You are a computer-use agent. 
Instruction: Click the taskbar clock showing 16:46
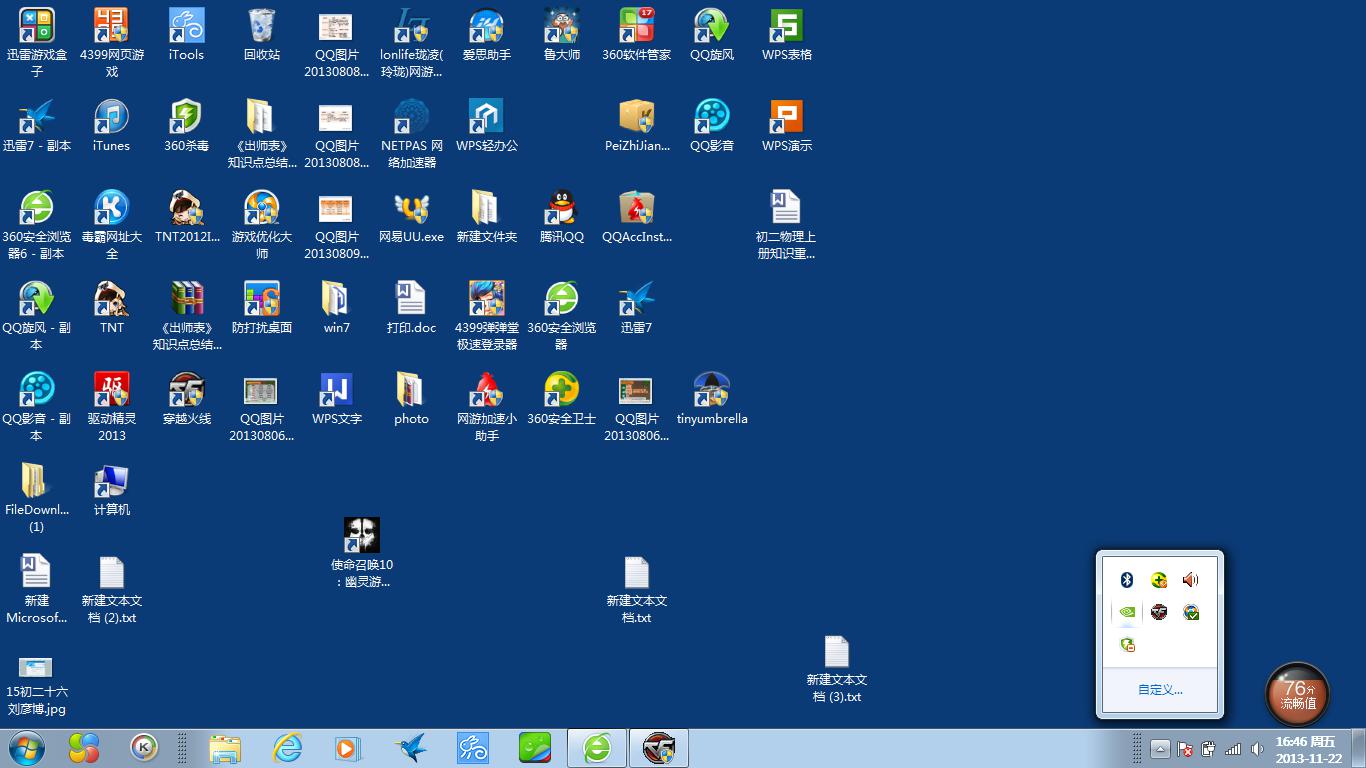click(x=1308, y=750)
